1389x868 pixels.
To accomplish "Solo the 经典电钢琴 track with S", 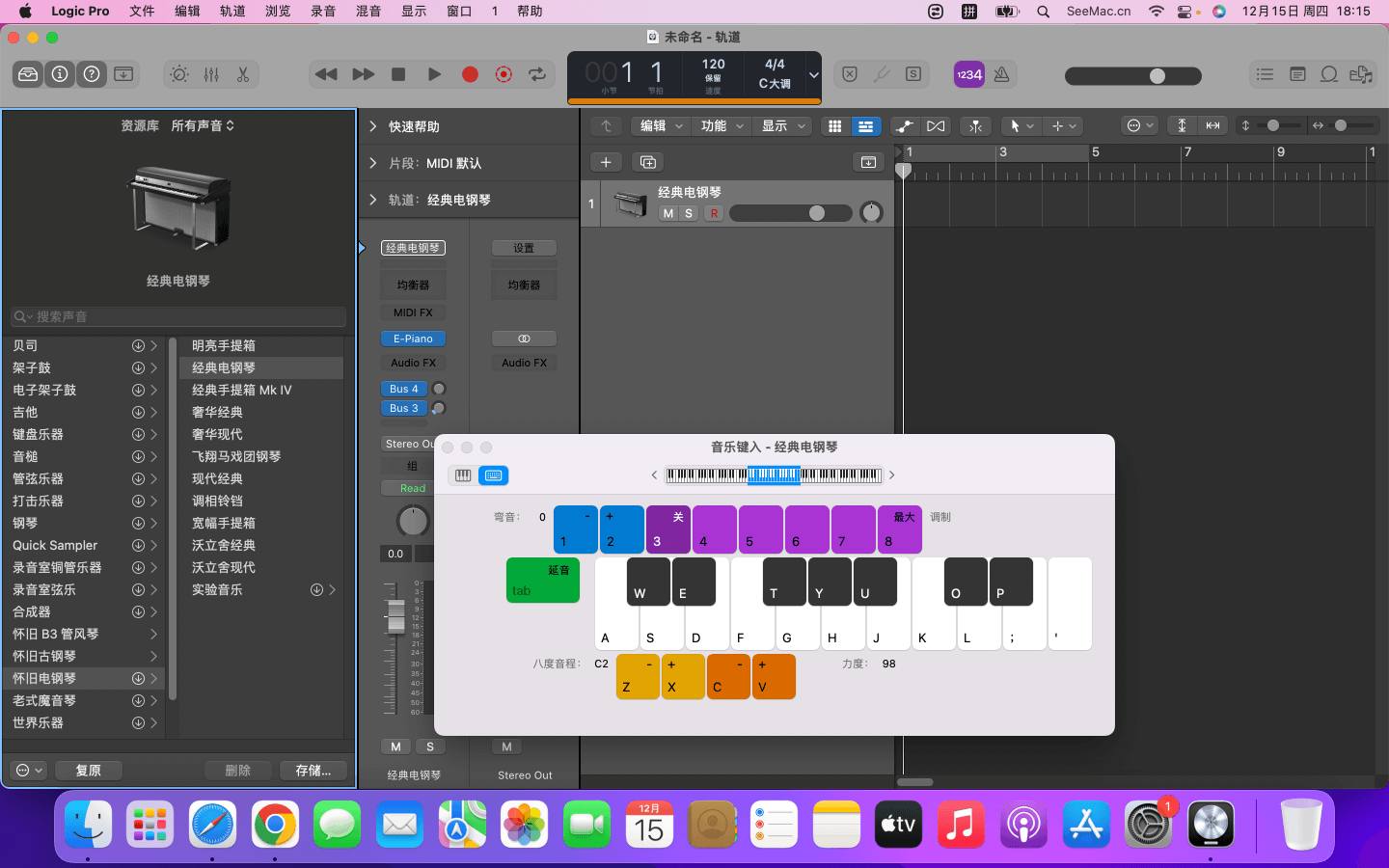I will coord(689,213).
